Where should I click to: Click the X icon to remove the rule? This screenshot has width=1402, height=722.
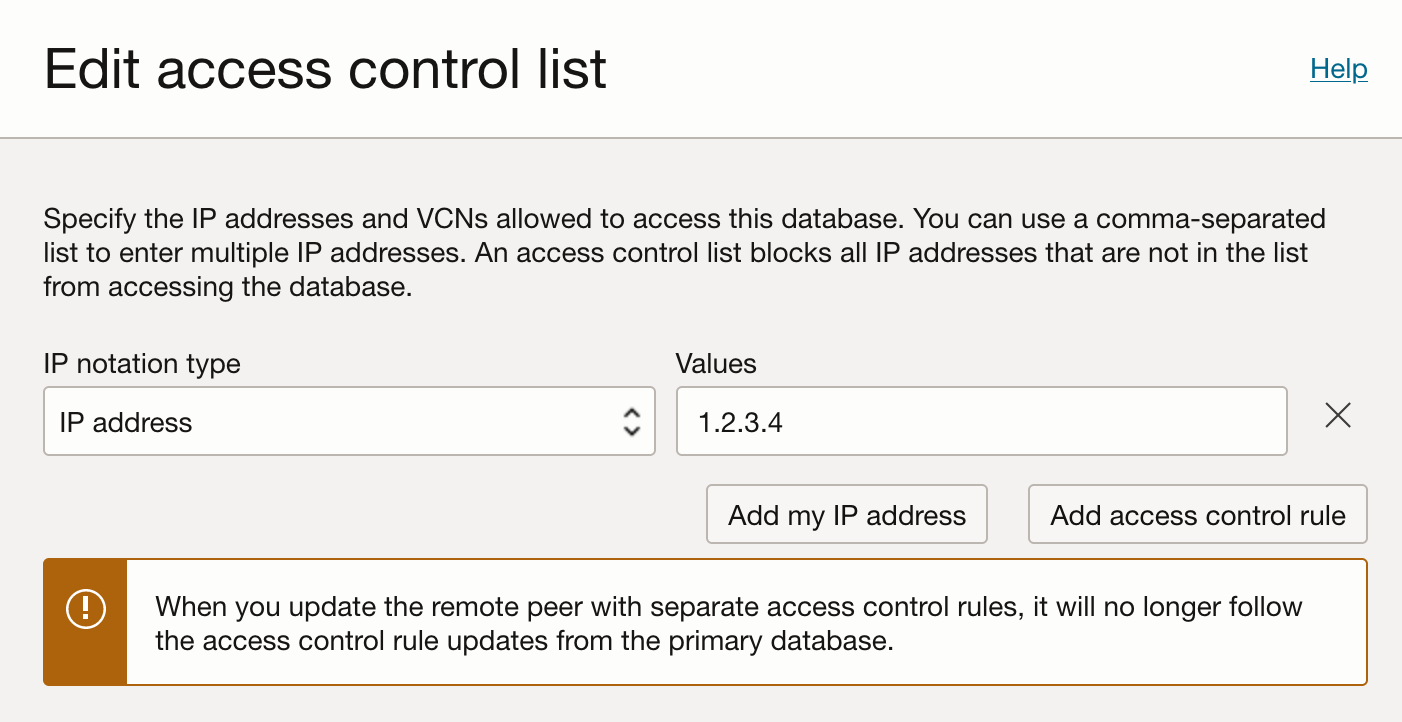point(1337,416)
